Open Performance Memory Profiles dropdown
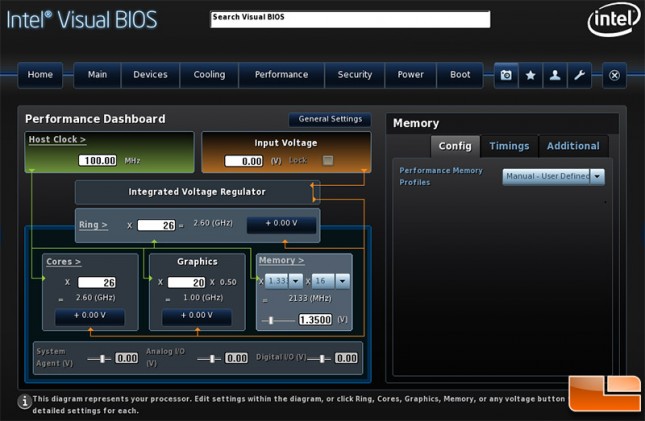The image size is (645, 421). (553, 177)
